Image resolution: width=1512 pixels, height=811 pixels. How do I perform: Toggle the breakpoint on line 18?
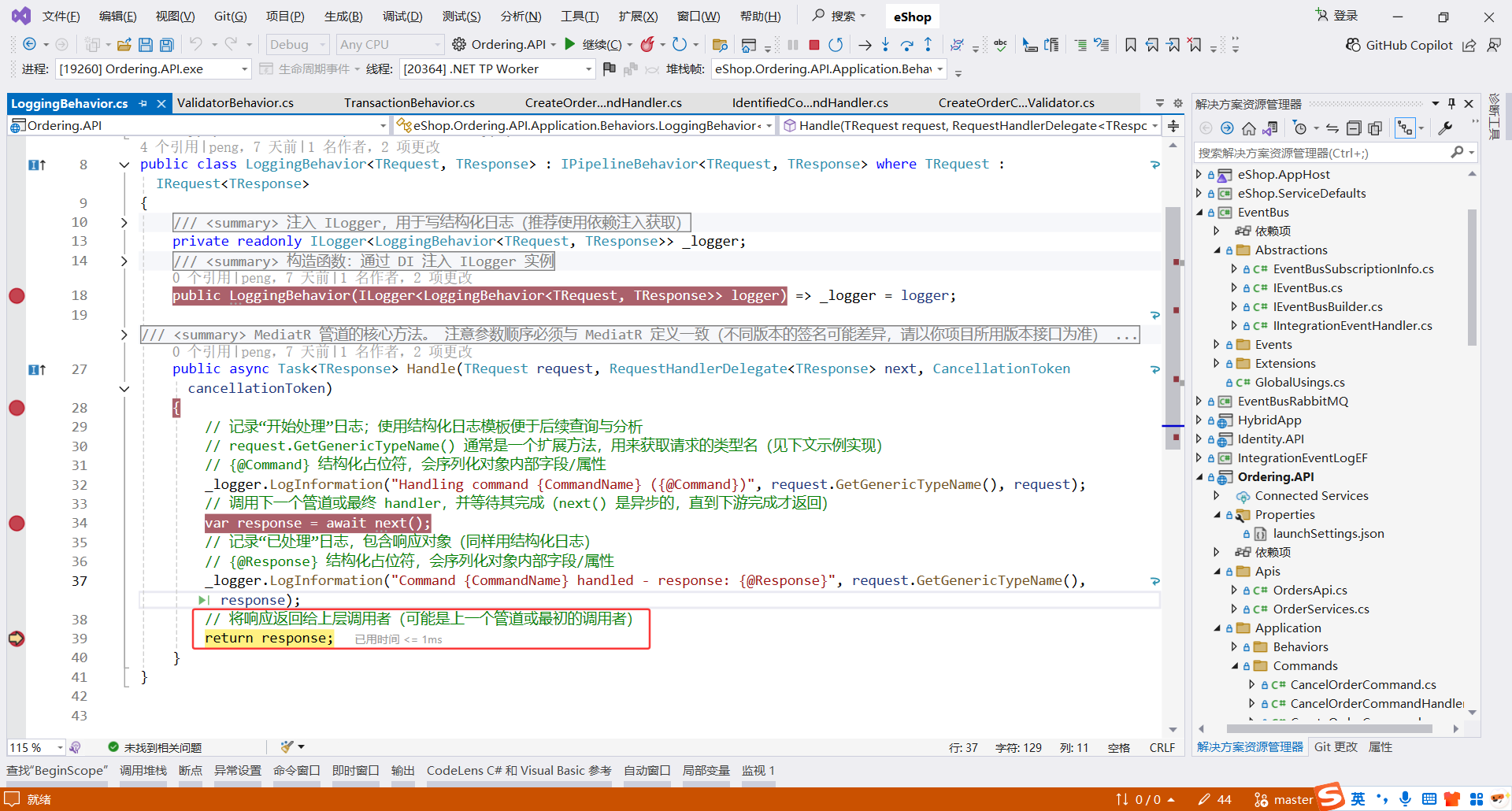17,295
